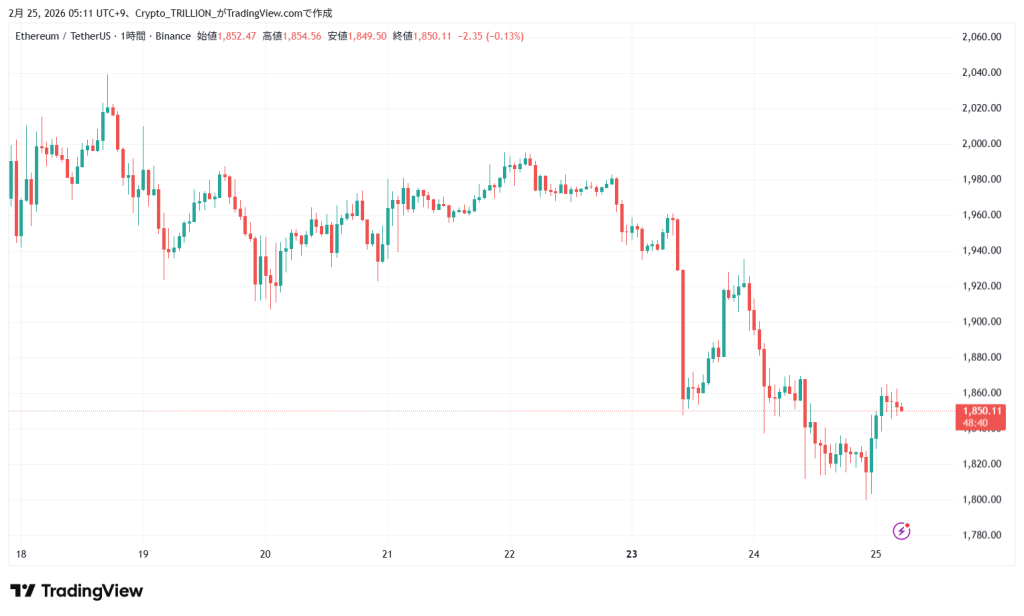Click the price change −2.35 (−0.13%) text
This screenshot has height=616, width=1024.
pyautogui.click(x=490, y=36)
